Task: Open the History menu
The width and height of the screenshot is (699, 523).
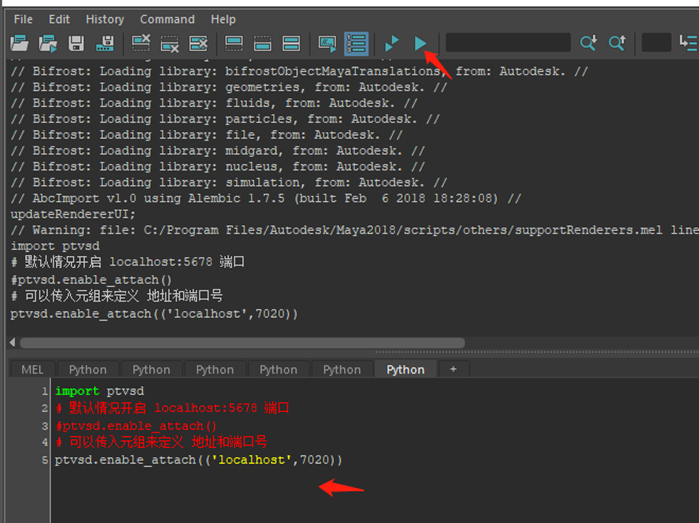Action: pyautogui.click(x=105, y=19)
